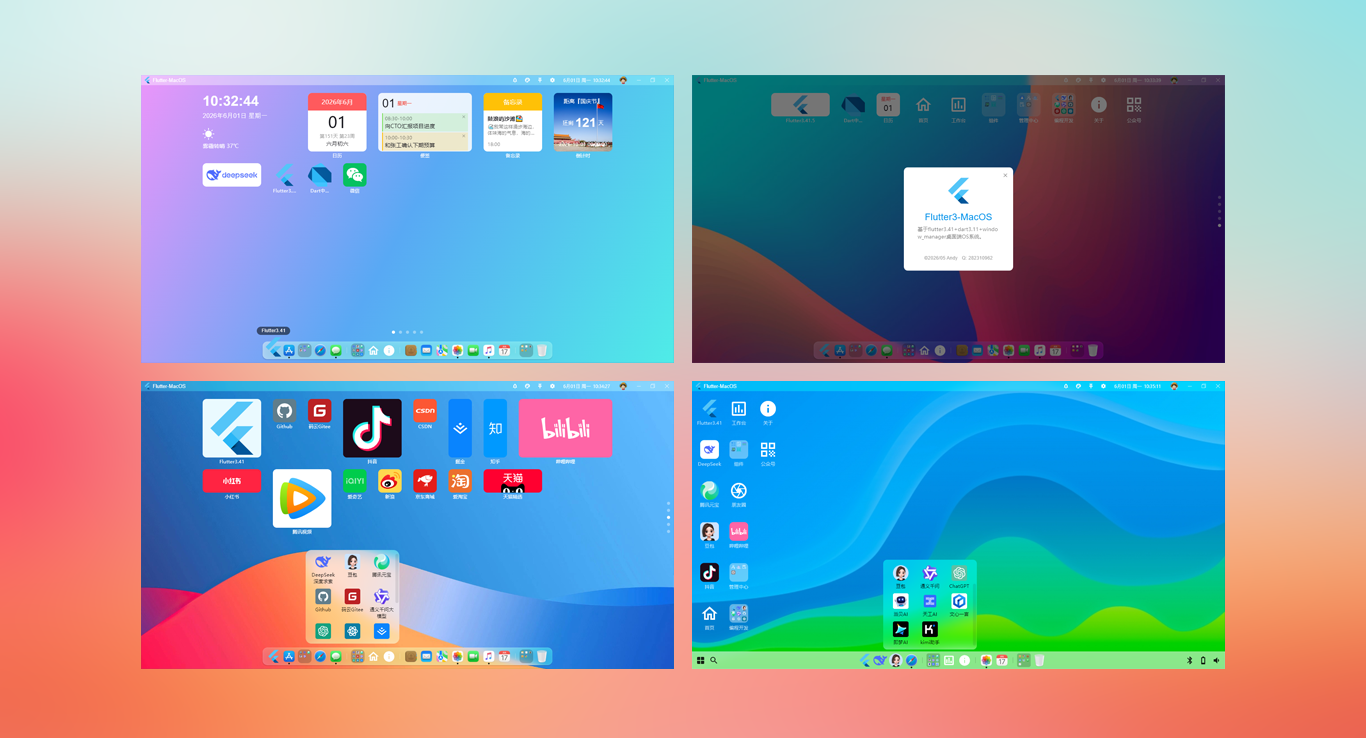This screenshot has width=1366, height=738.
Task: Open the CSDN tile
Action: point(425,411)
